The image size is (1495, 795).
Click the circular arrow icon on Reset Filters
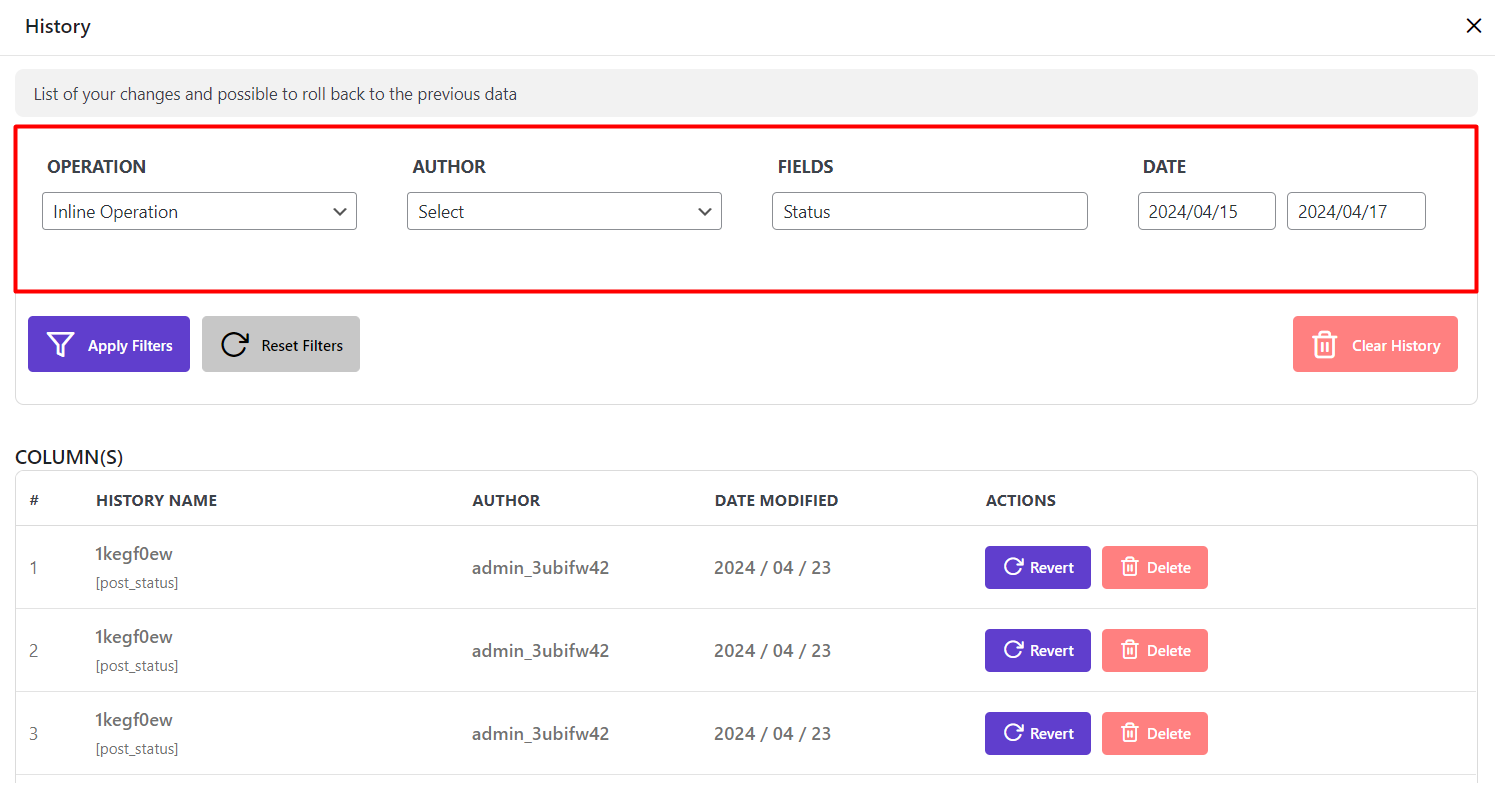(235, 345)
